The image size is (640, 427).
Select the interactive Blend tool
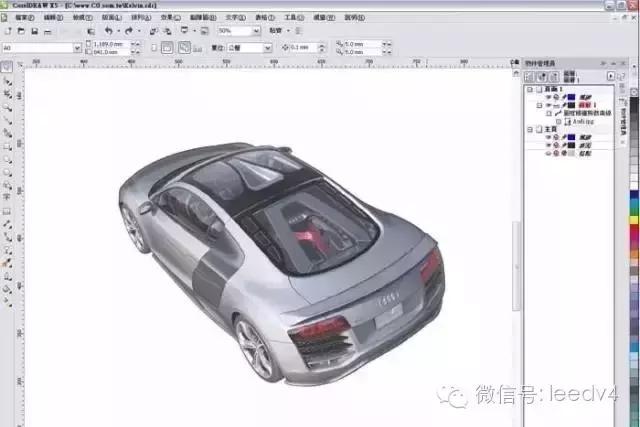[7, 250]
